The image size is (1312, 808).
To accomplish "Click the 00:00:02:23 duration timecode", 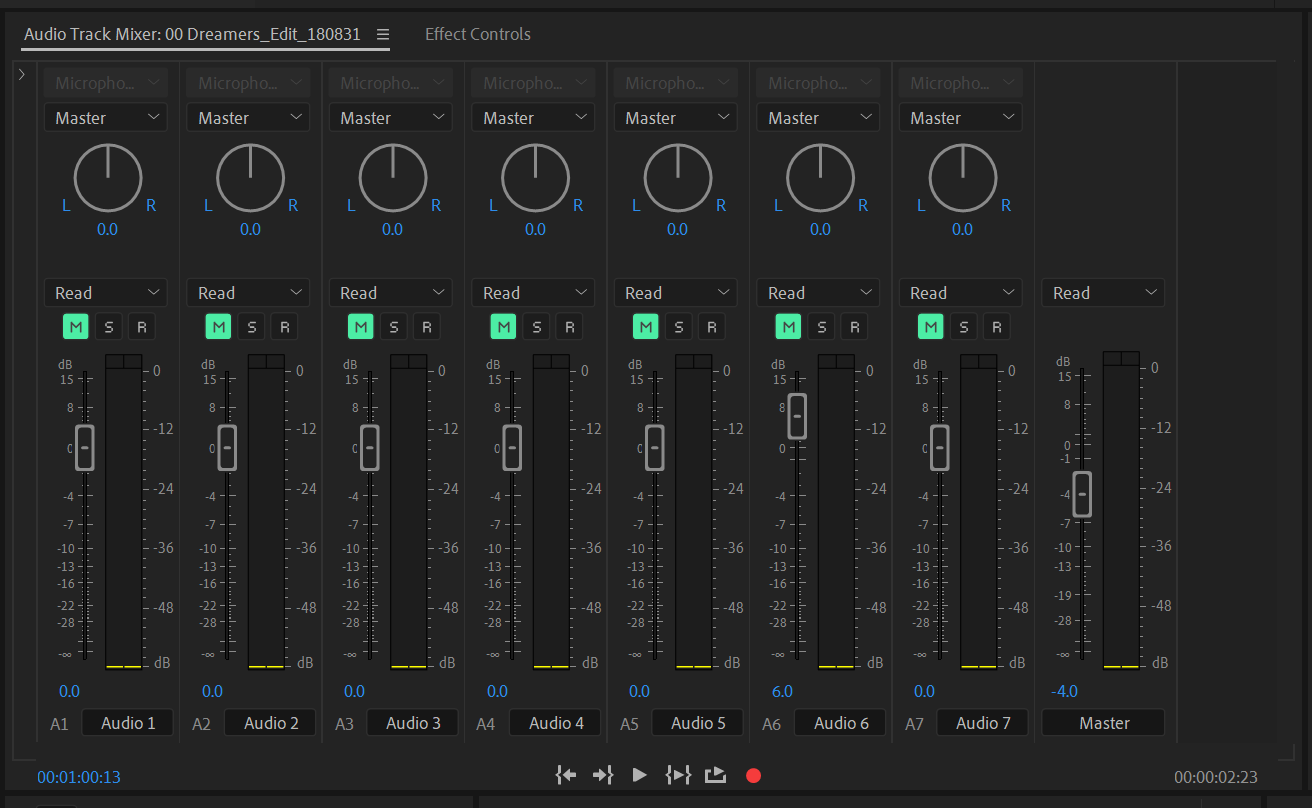I will pyautogui.click(x=1216, y=777).
